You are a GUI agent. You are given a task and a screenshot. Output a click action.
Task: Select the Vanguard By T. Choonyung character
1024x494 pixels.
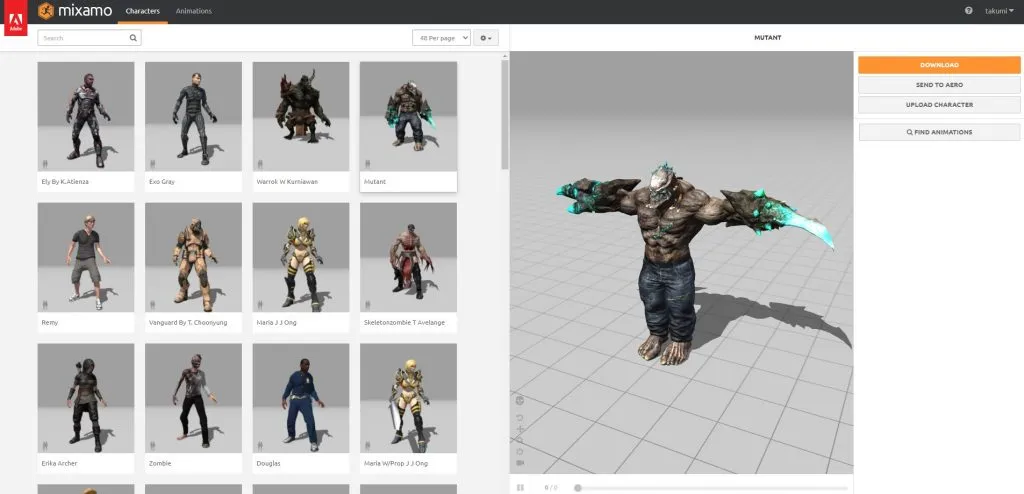(x=193, y=267)
